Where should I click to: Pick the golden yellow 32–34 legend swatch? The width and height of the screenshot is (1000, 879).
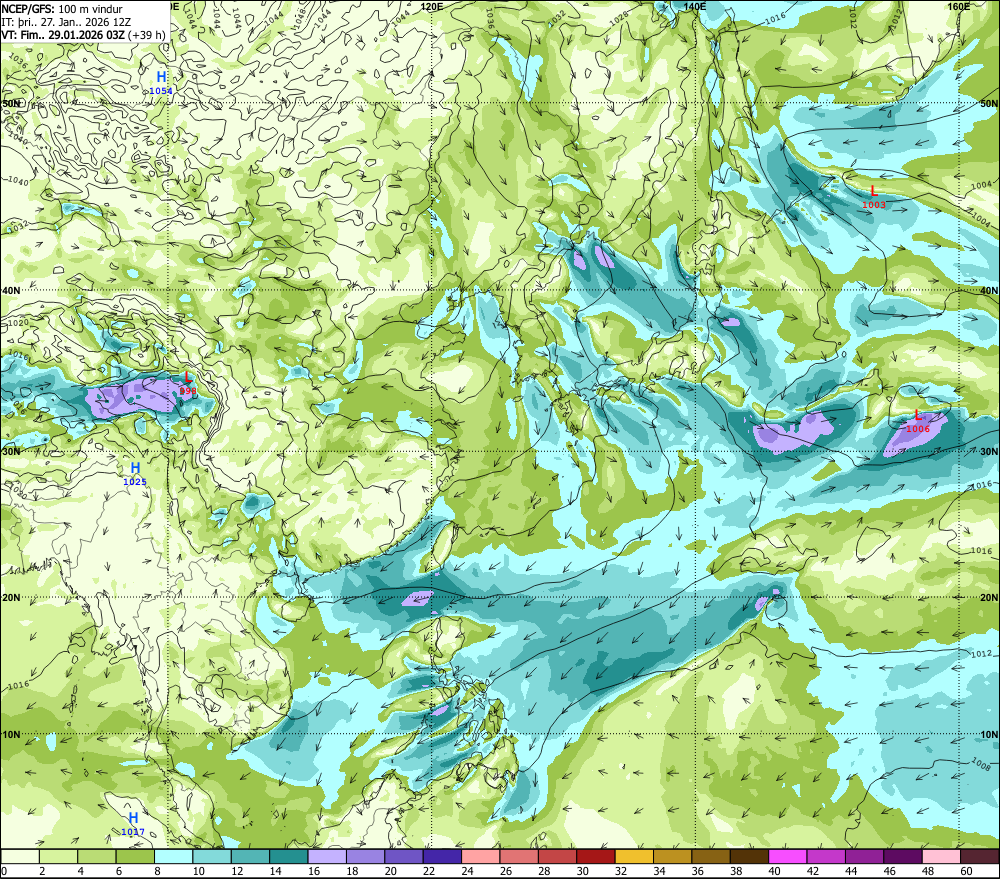tap(635, 856)
